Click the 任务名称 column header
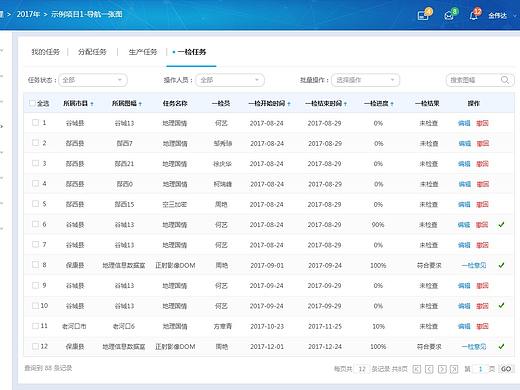The height and width of the screenshot is (390, 520). point(175,104)
